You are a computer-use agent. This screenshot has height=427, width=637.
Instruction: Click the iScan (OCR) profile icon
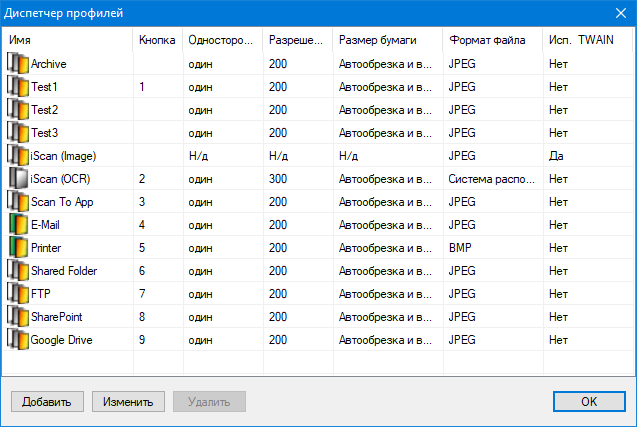(x=18, y=178)
